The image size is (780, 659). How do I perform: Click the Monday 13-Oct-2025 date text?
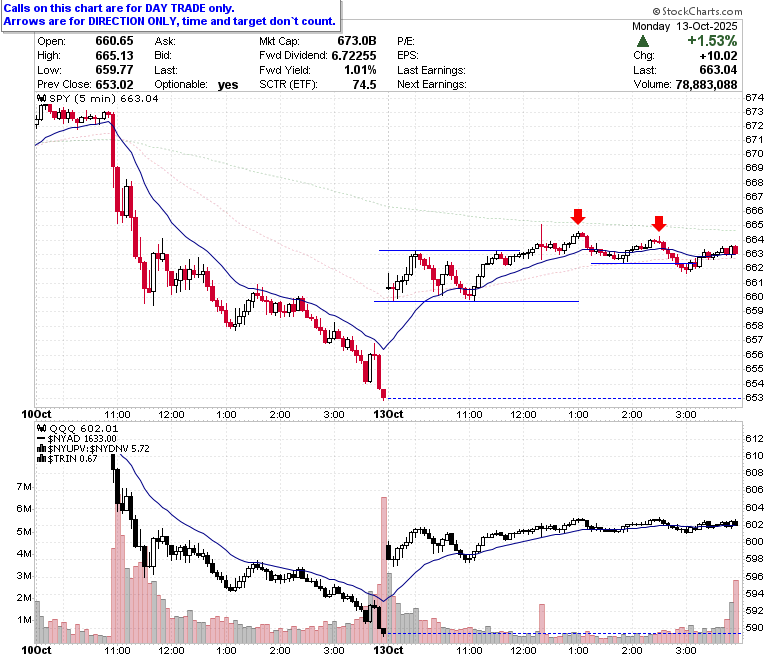click(684, 26)
